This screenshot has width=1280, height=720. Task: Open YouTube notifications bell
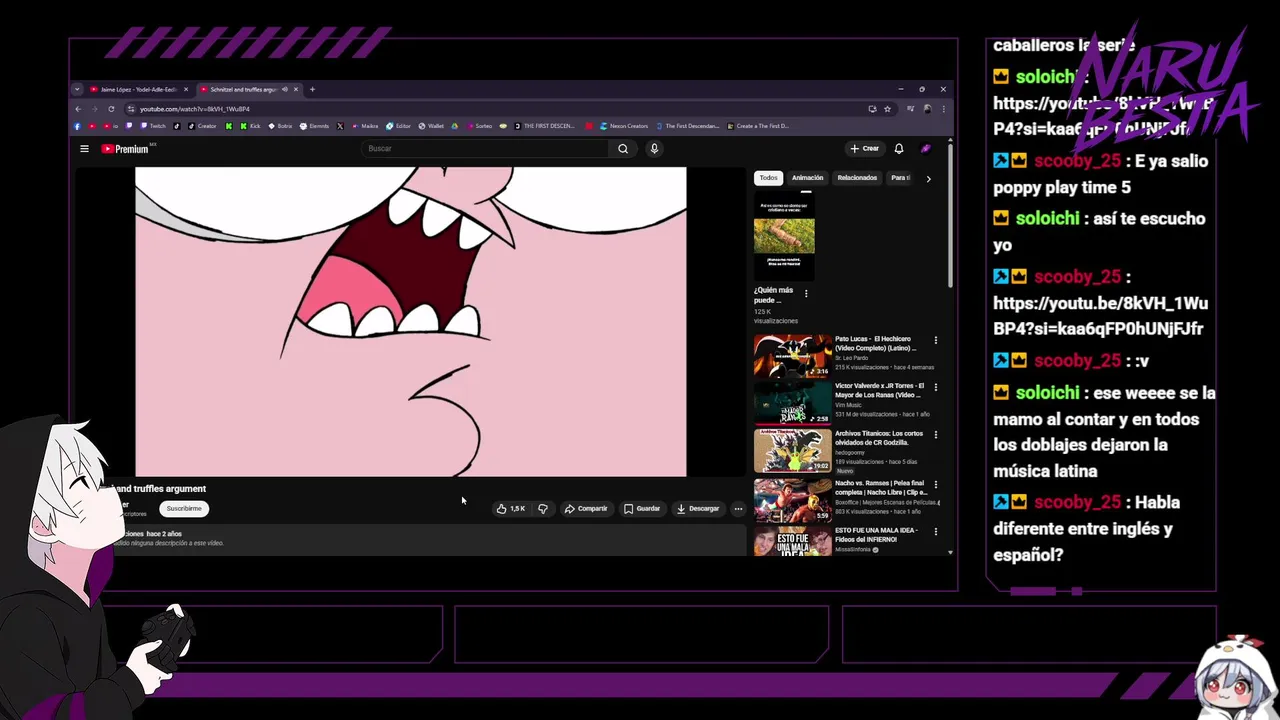coord(899,148)
